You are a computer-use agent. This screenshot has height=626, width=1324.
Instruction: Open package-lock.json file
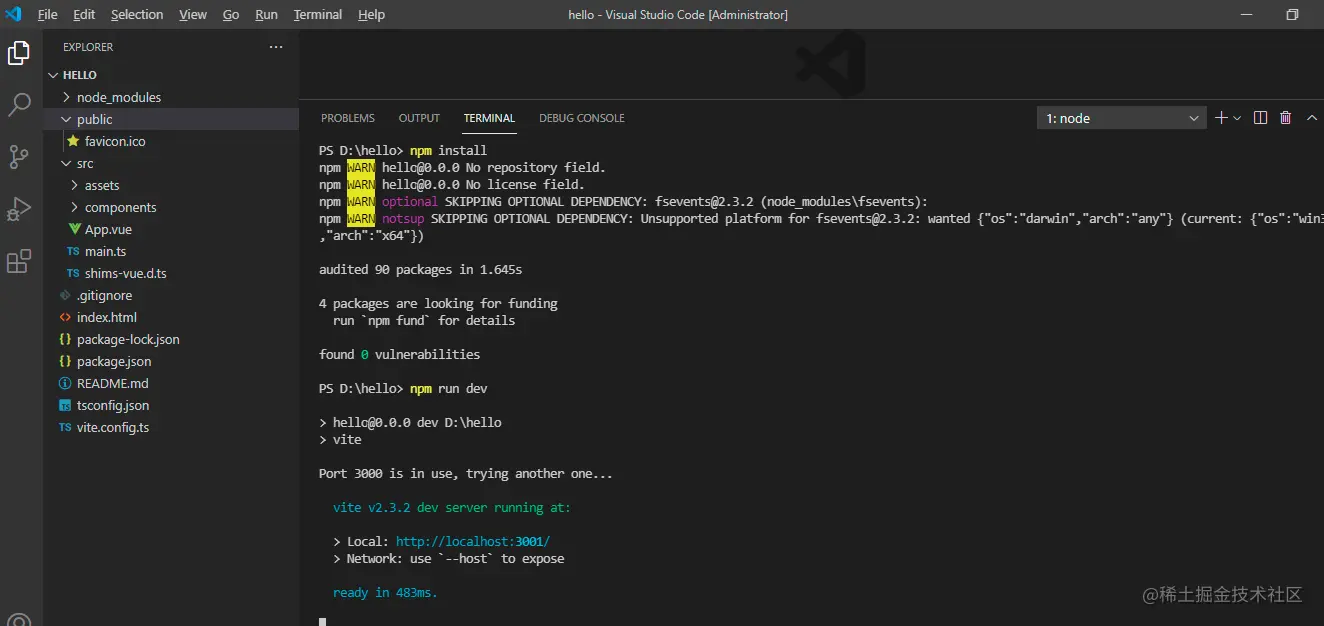[172, 339]
